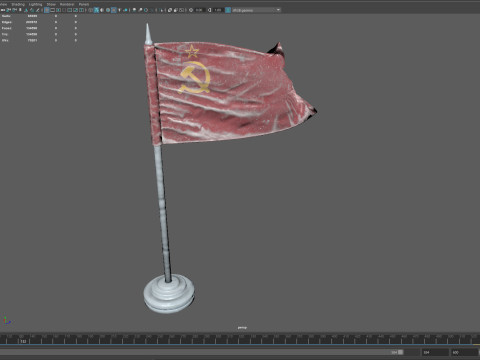Screen dimensions: 480x360
Task: Click the Image Plane icon
Action: 26,10
